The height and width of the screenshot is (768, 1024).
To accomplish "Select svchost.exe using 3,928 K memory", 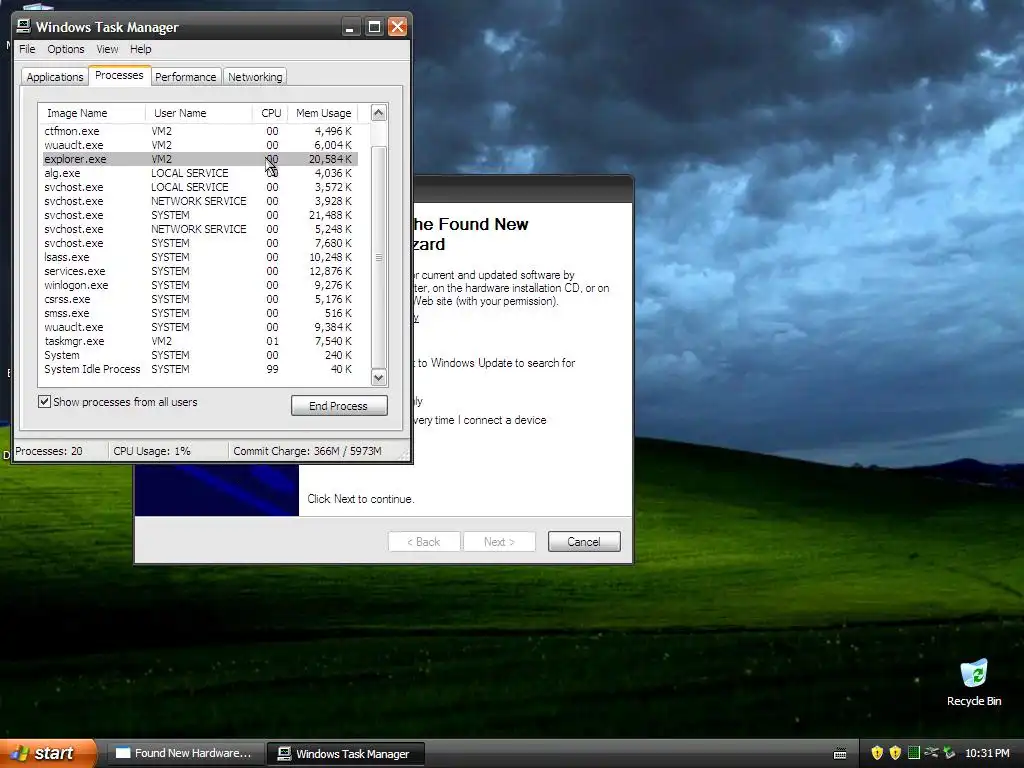I will point(199,201).
